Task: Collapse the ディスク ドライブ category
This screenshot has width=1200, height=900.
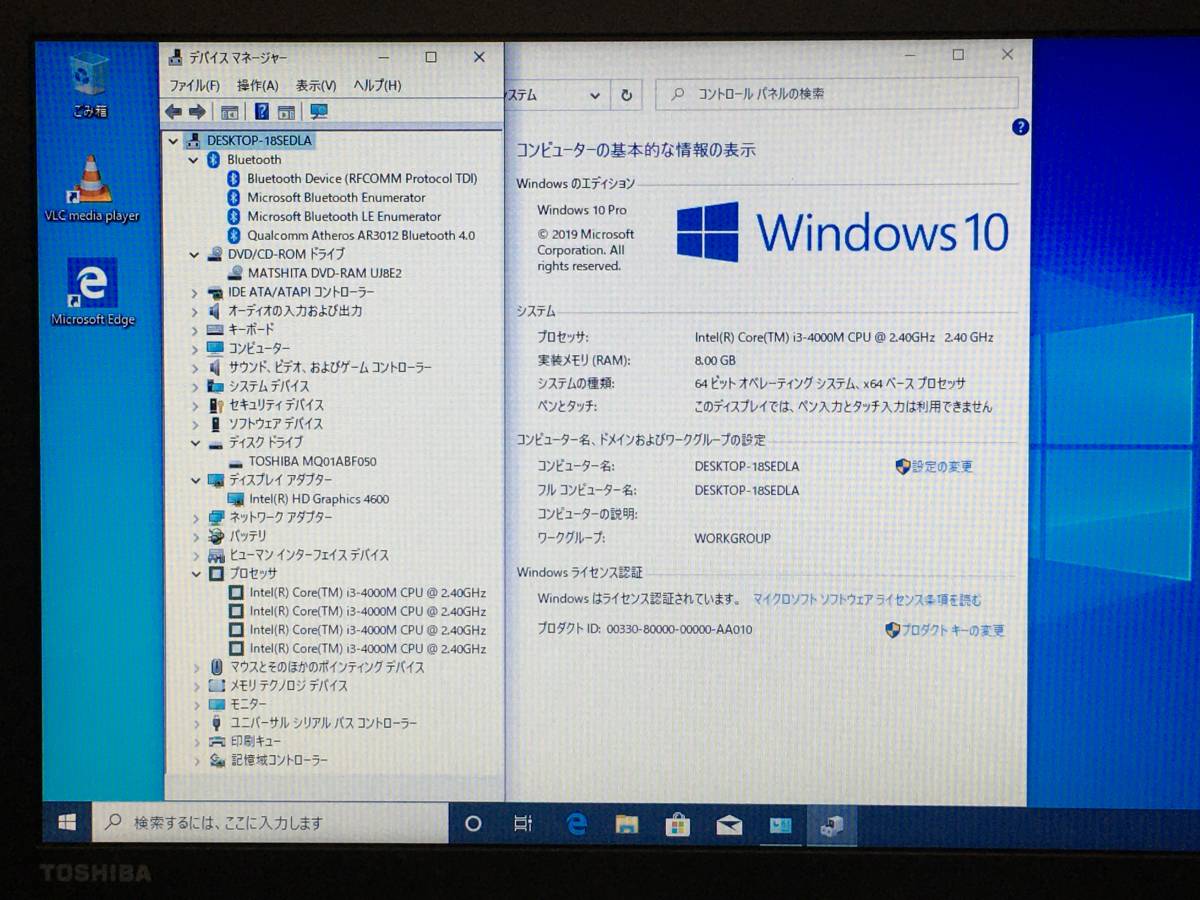Action: click(x=195, y=443)
